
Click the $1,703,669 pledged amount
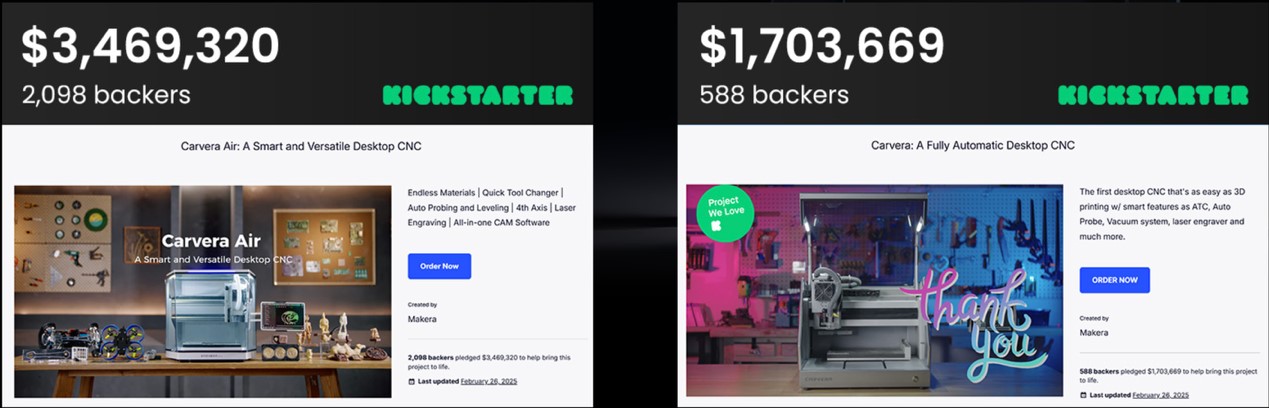(x=821, y=45)
